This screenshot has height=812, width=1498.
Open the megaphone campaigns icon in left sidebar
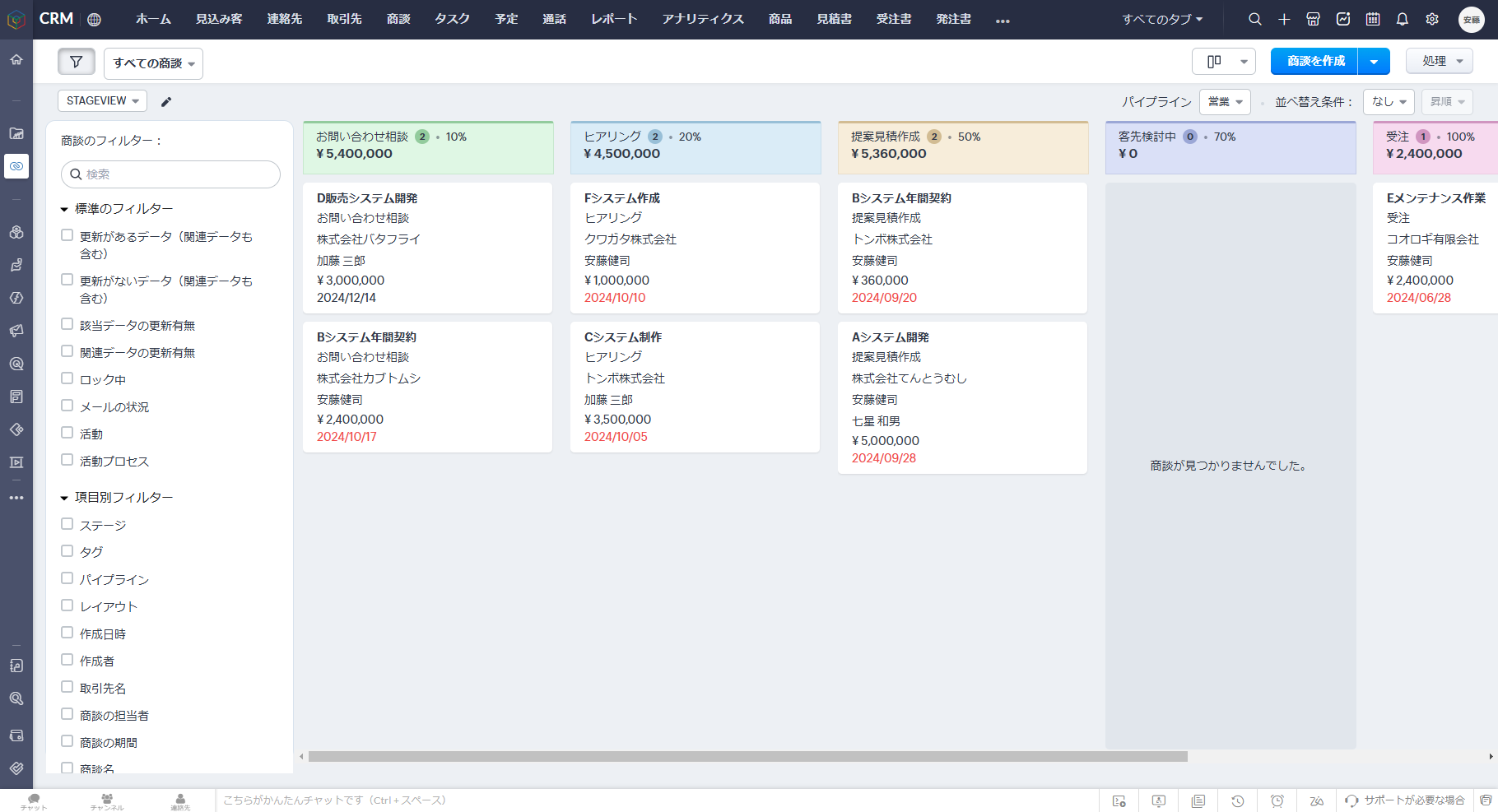[16, 331]
